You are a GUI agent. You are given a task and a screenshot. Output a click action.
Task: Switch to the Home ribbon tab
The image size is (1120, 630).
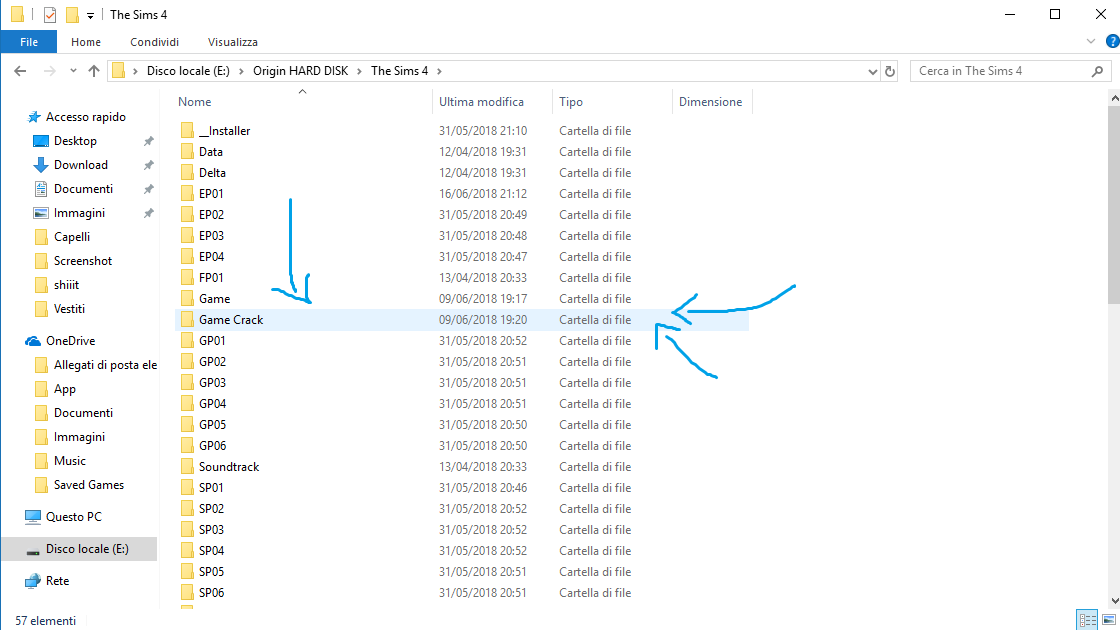click(86, 42)
